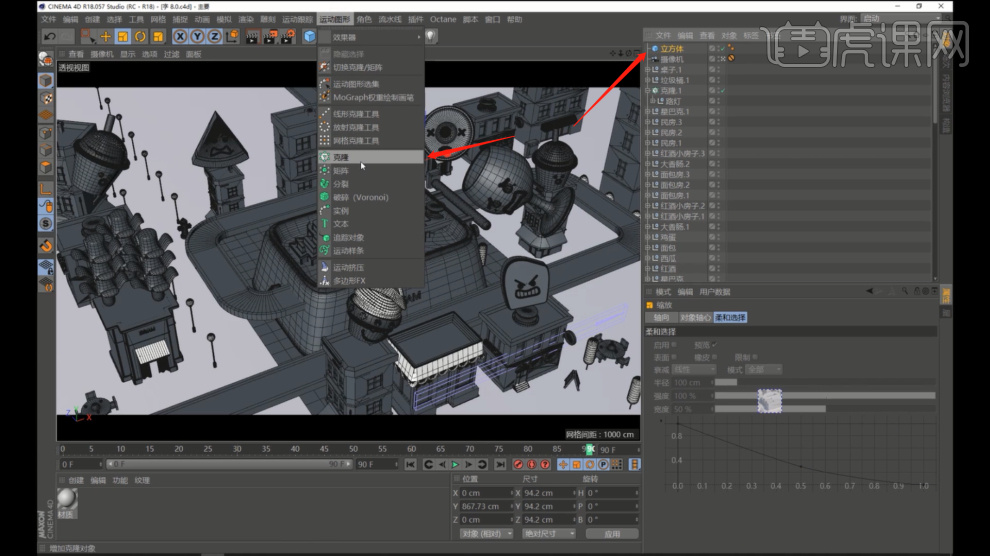Toggle Z axis lock

[x=214, y=37]
